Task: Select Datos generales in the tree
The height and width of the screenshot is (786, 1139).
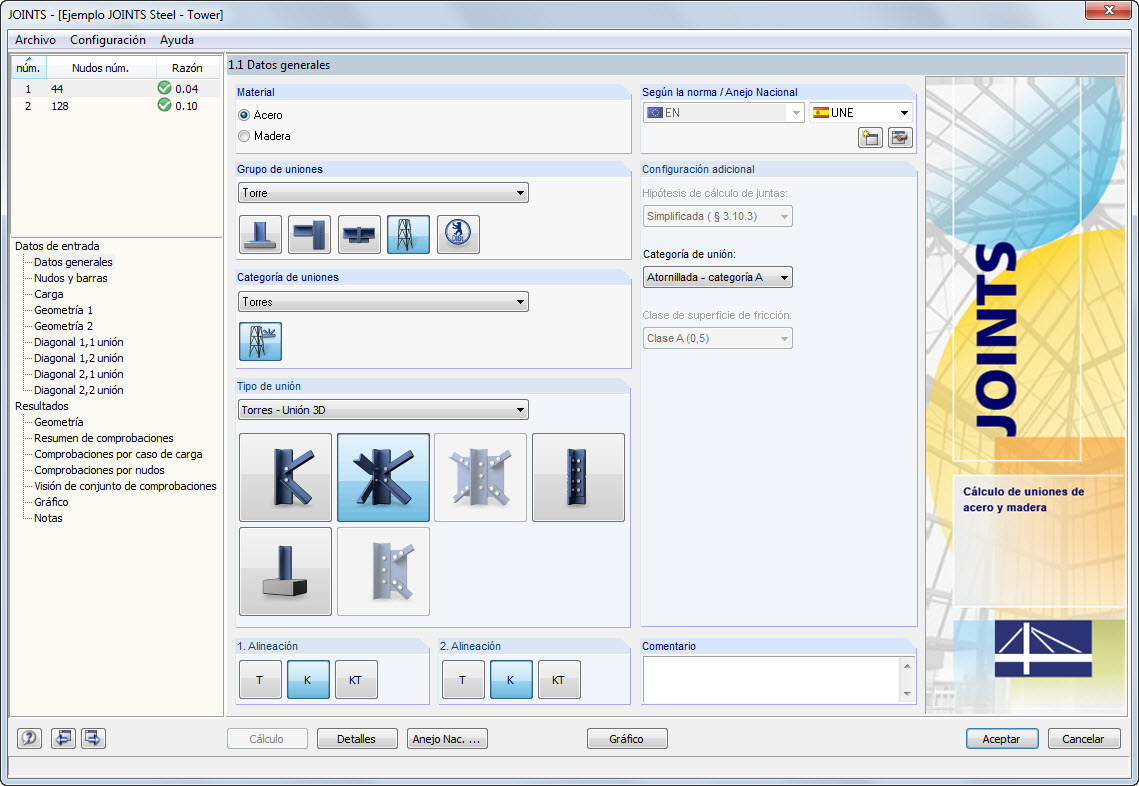Action: [73, 262]
